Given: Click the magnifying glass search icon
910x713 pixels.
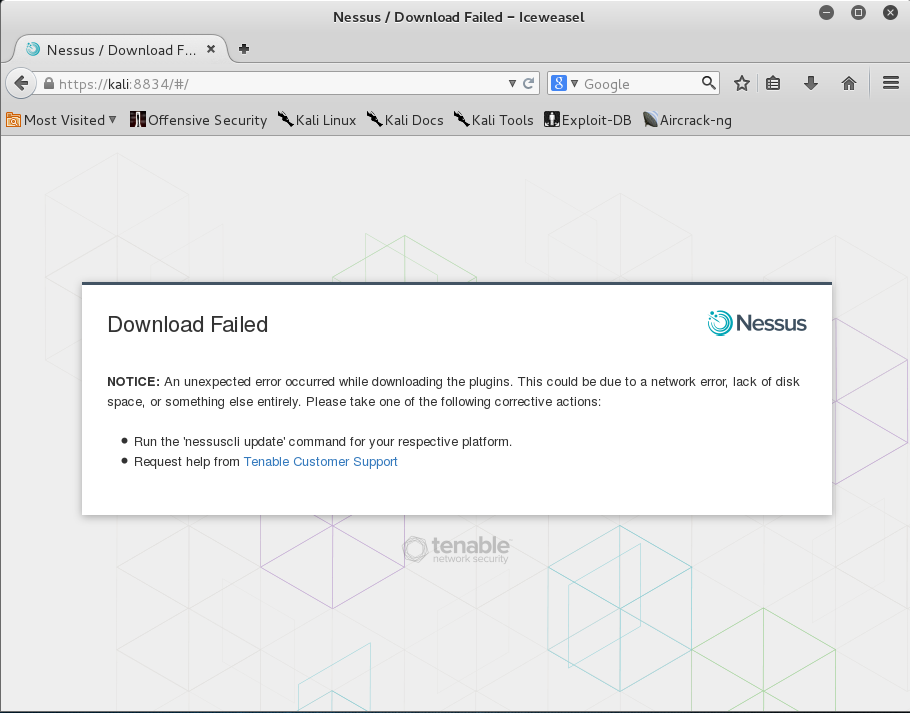Looking at the screenshot, I should pyautogui.click(x=708, y=83).
